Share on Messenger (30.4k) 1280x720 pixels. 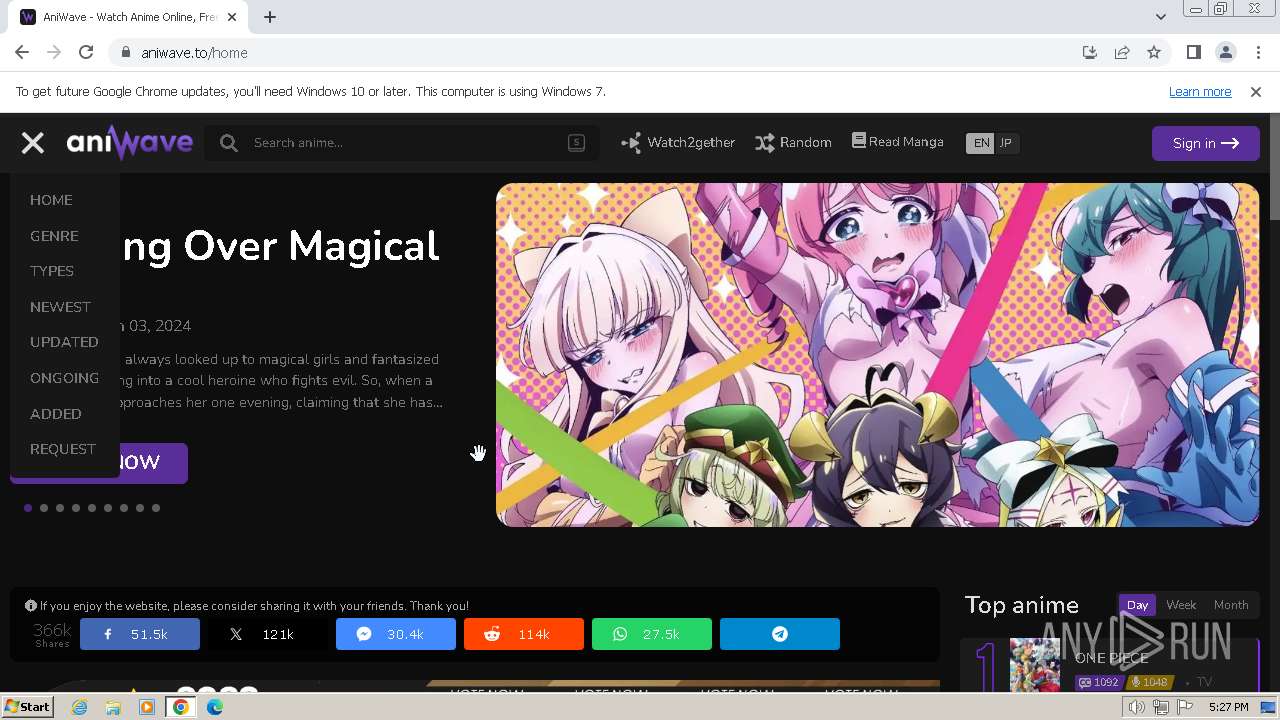pos(396,634)
